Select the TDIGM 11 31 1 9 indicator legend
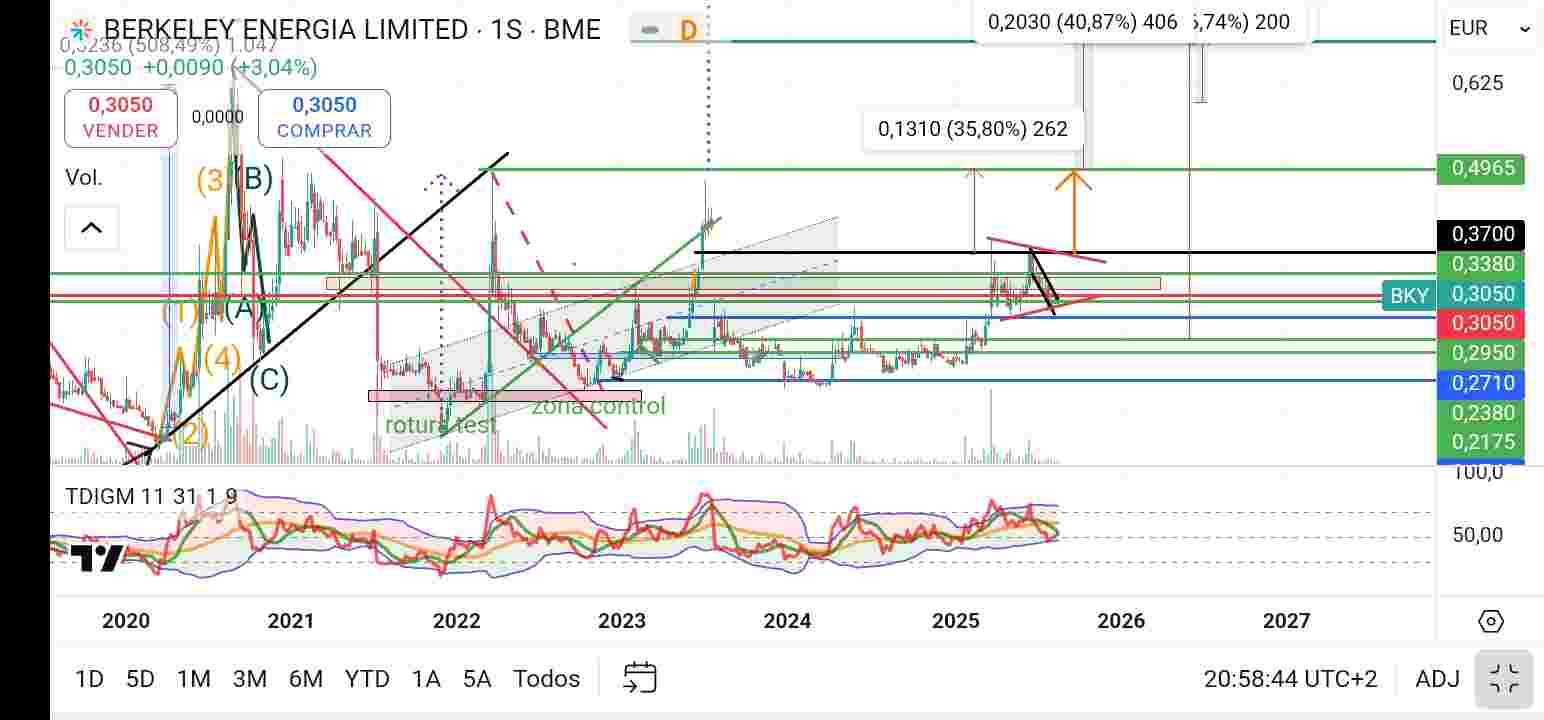Image resolution: width=1544 pixels, height=720 pixels. click(152, 496)
